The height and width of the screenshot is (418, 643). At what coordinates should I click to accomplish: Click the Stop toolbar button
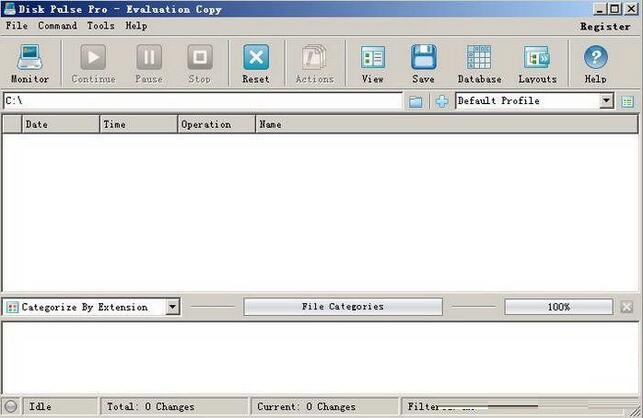click(200, 63)
